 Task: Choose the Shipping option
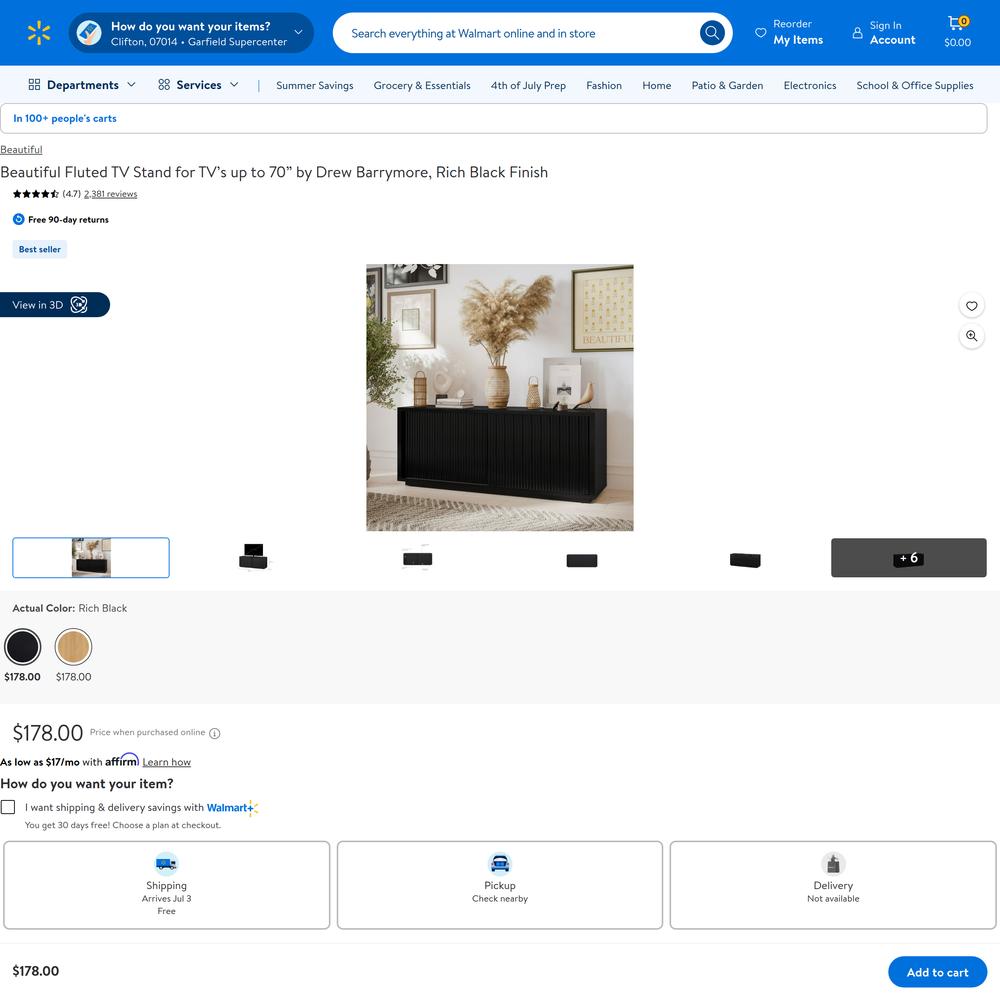point(166,885)
